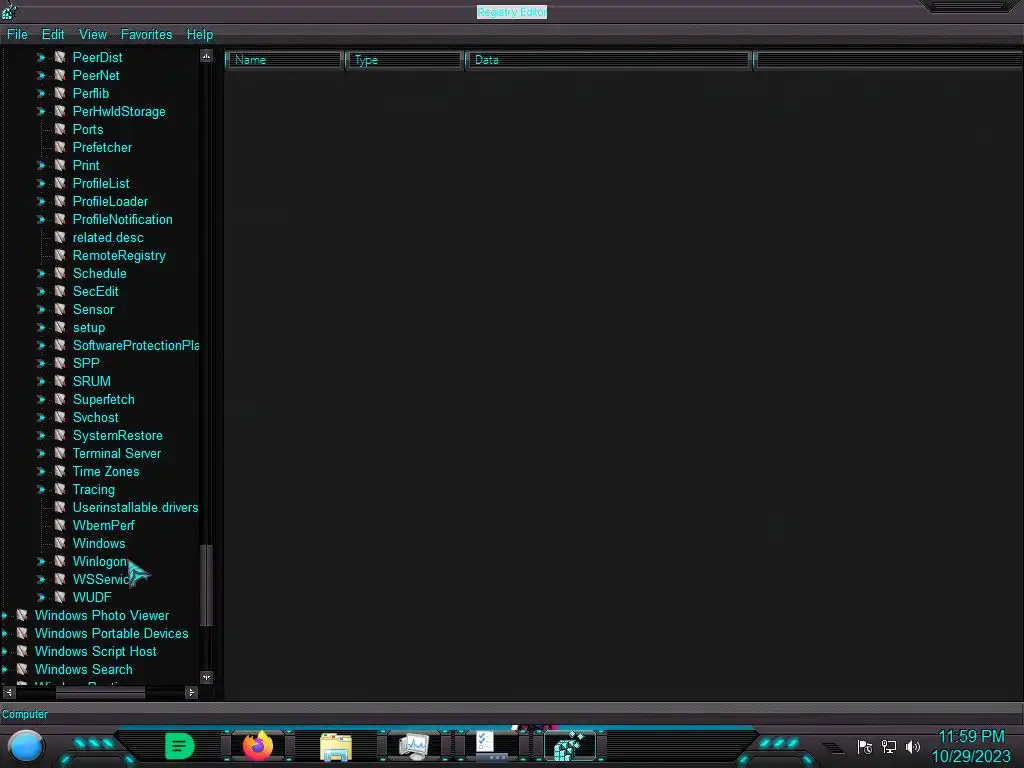Select the ProfileLoader key
1024x768 pixels.
(x=110, y=201)
